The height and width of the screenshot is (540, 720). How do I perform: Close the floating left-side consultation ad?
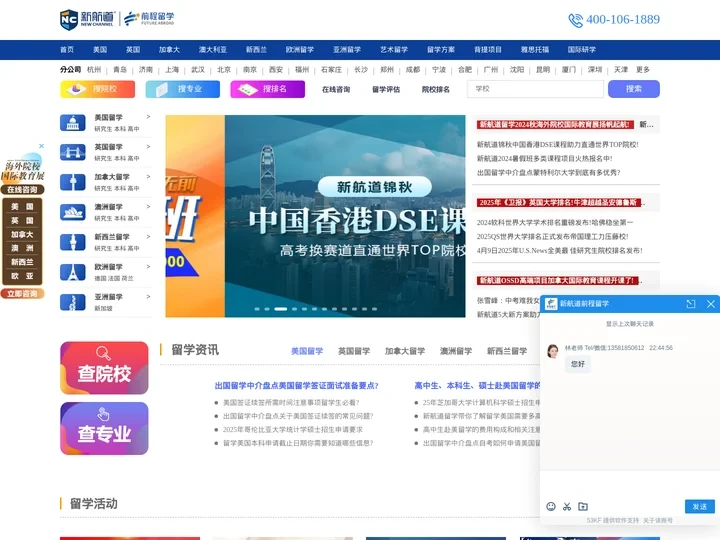click(41, 146)
